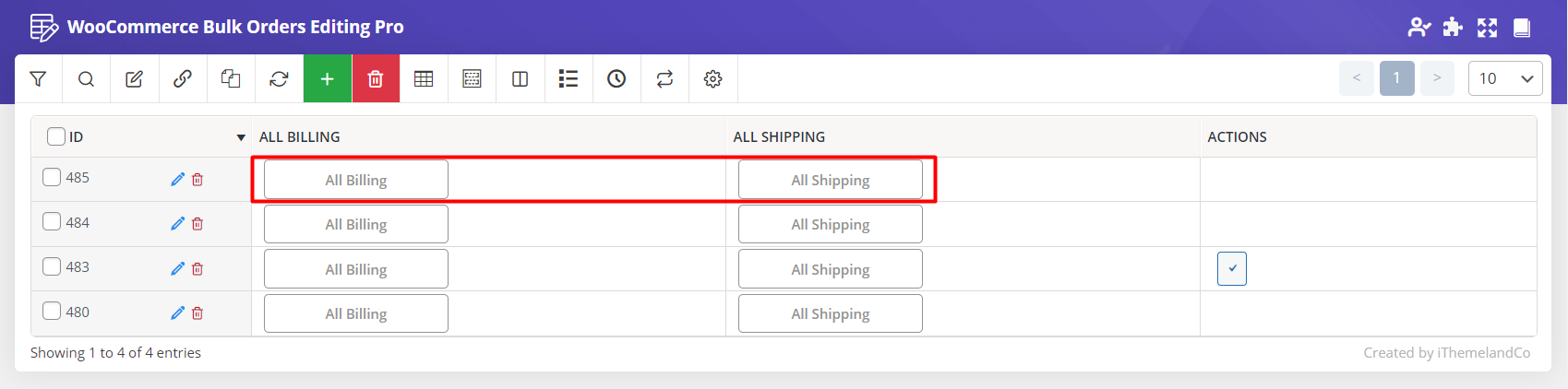Click the red trash delete toolbar button
Screen dimensions: 1568x389
(x=376, y=79)
